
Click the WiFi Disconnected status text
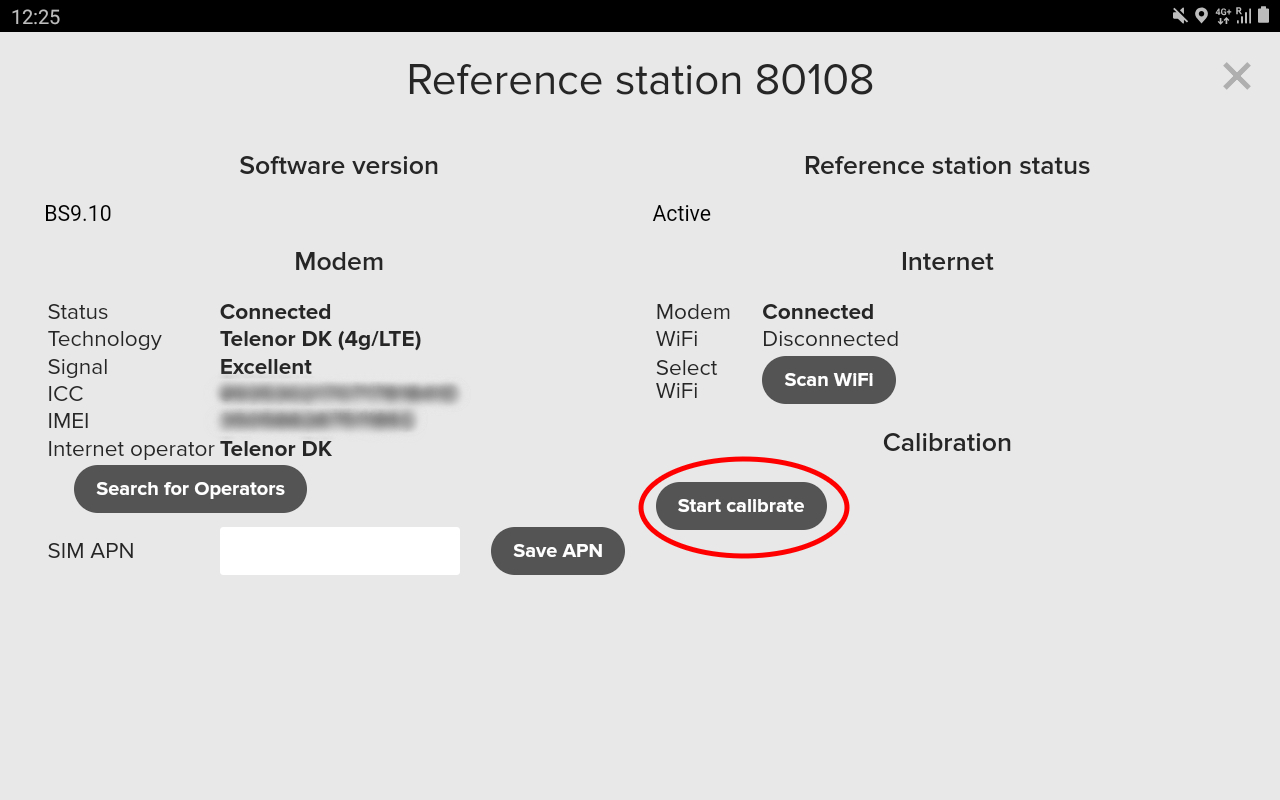click(x=830, y=339)
